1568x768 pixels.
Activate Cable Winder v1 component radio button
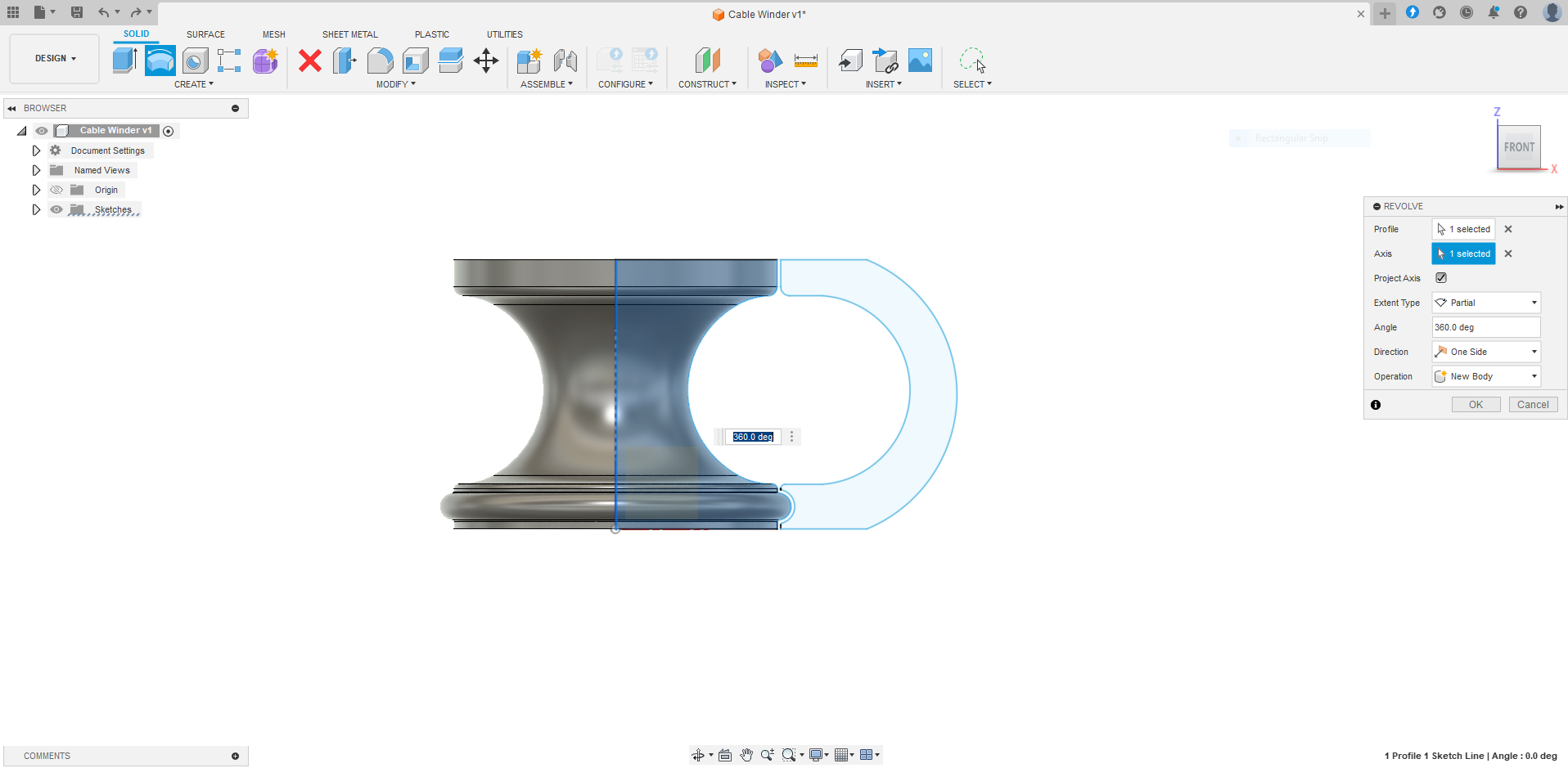[169, 131]
